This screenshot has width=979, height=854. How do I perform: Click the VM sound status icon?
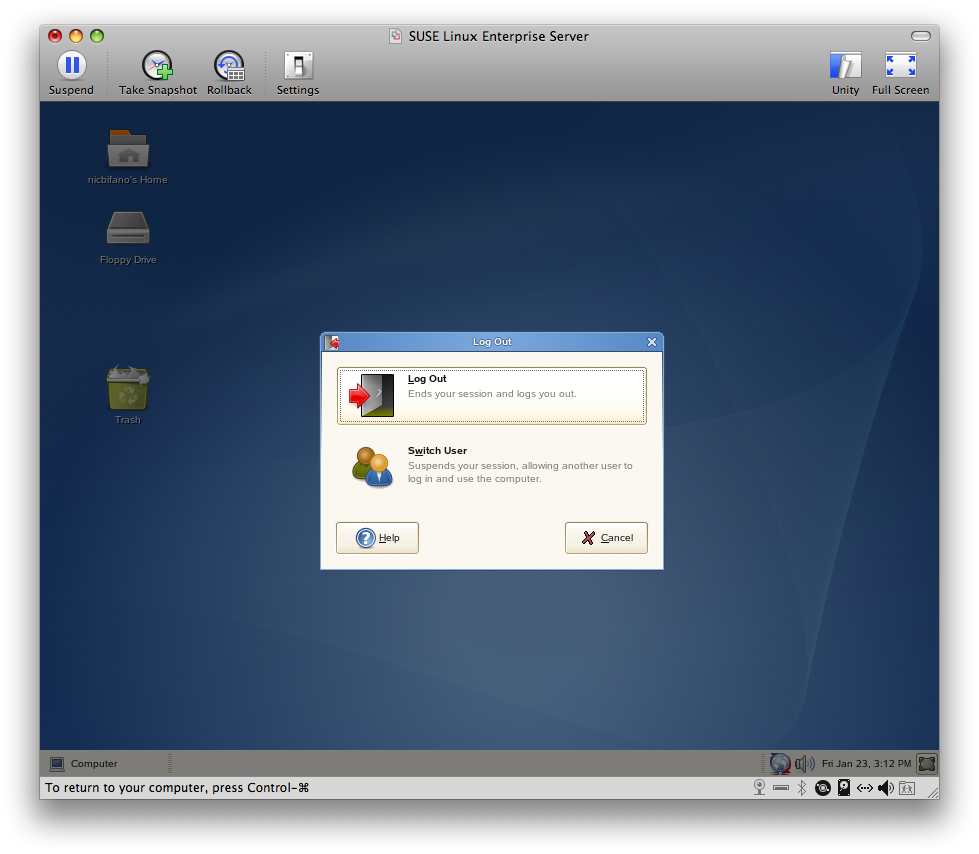885,788
